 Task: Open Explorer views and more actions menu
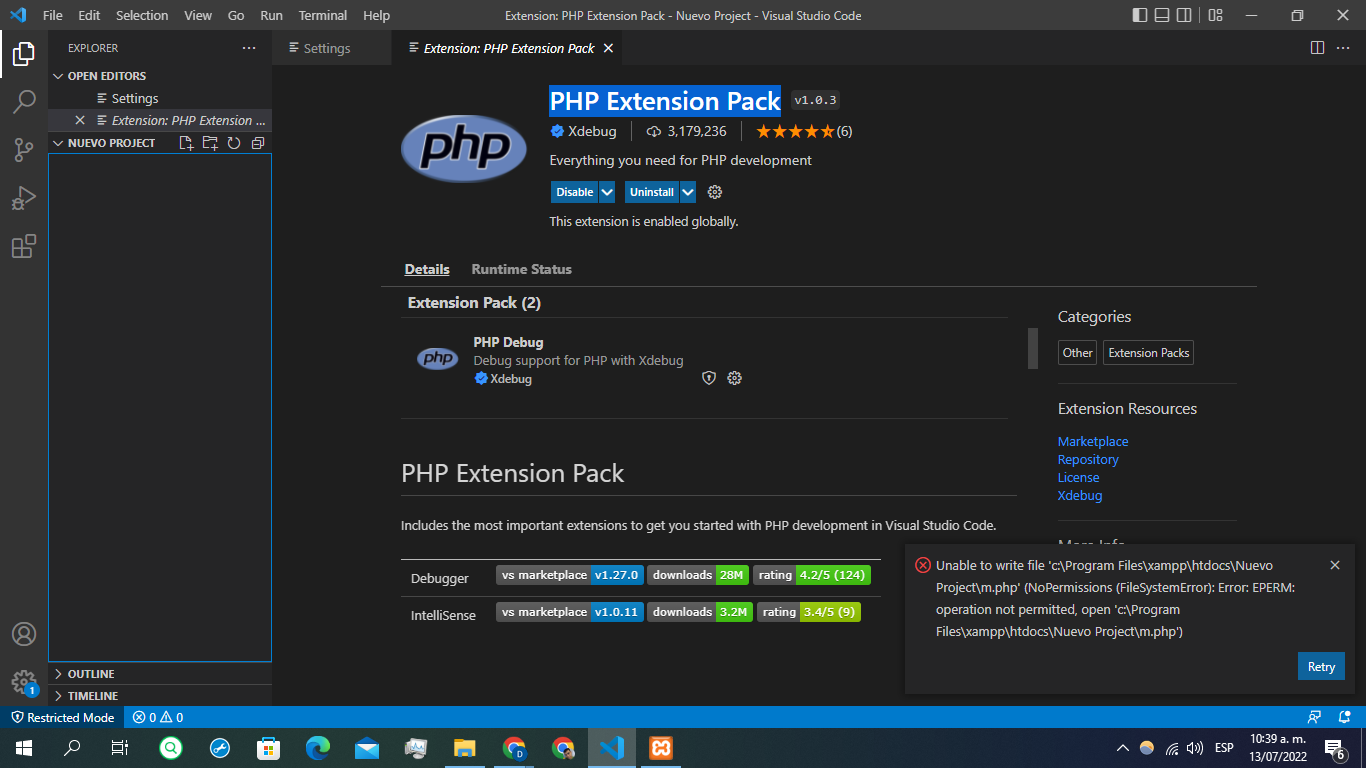click(x=249, y=48)
